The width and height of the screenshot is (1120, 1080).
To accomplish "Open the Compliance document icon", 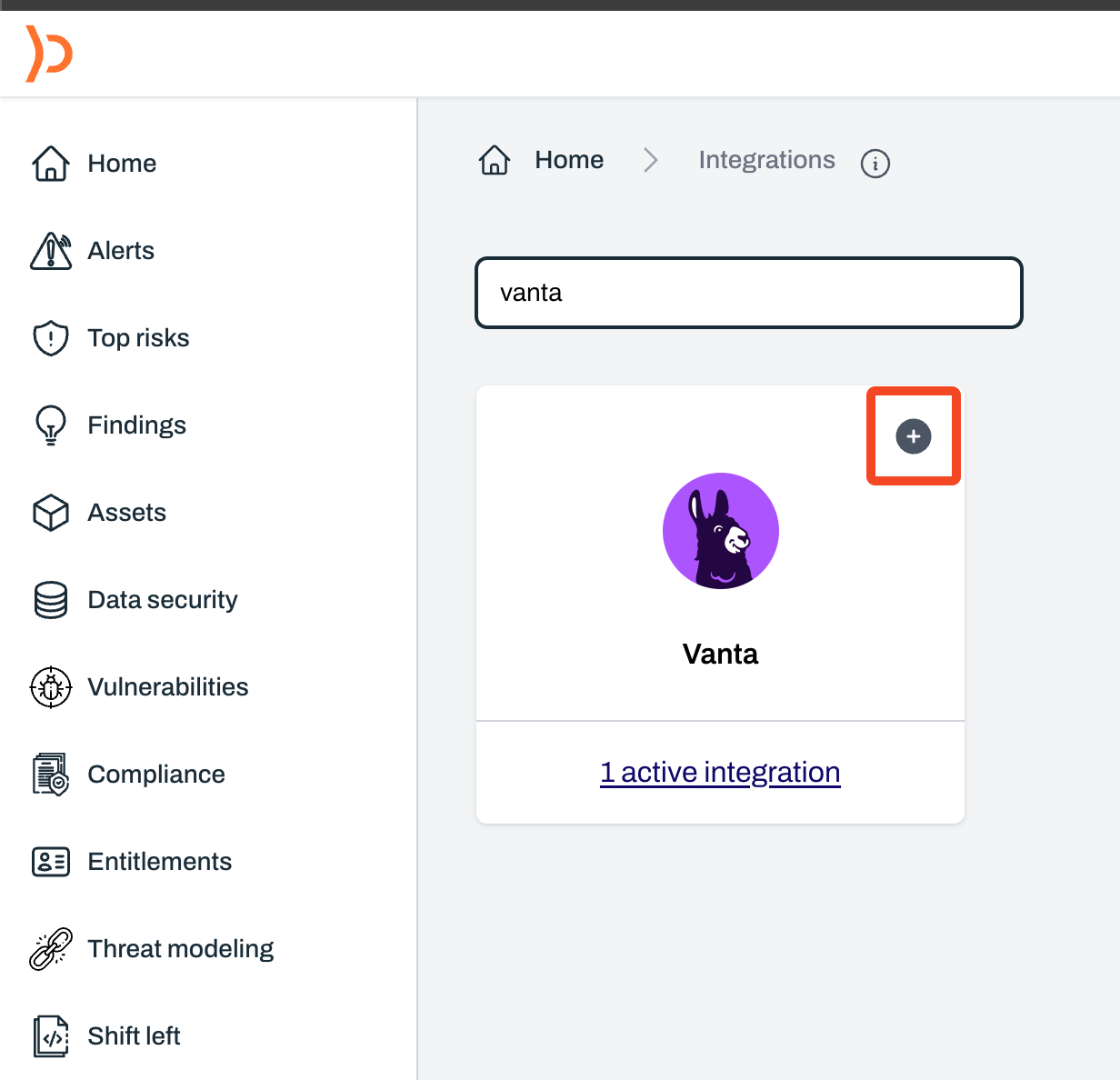I will pyautogui.click(x=51, y=775).
